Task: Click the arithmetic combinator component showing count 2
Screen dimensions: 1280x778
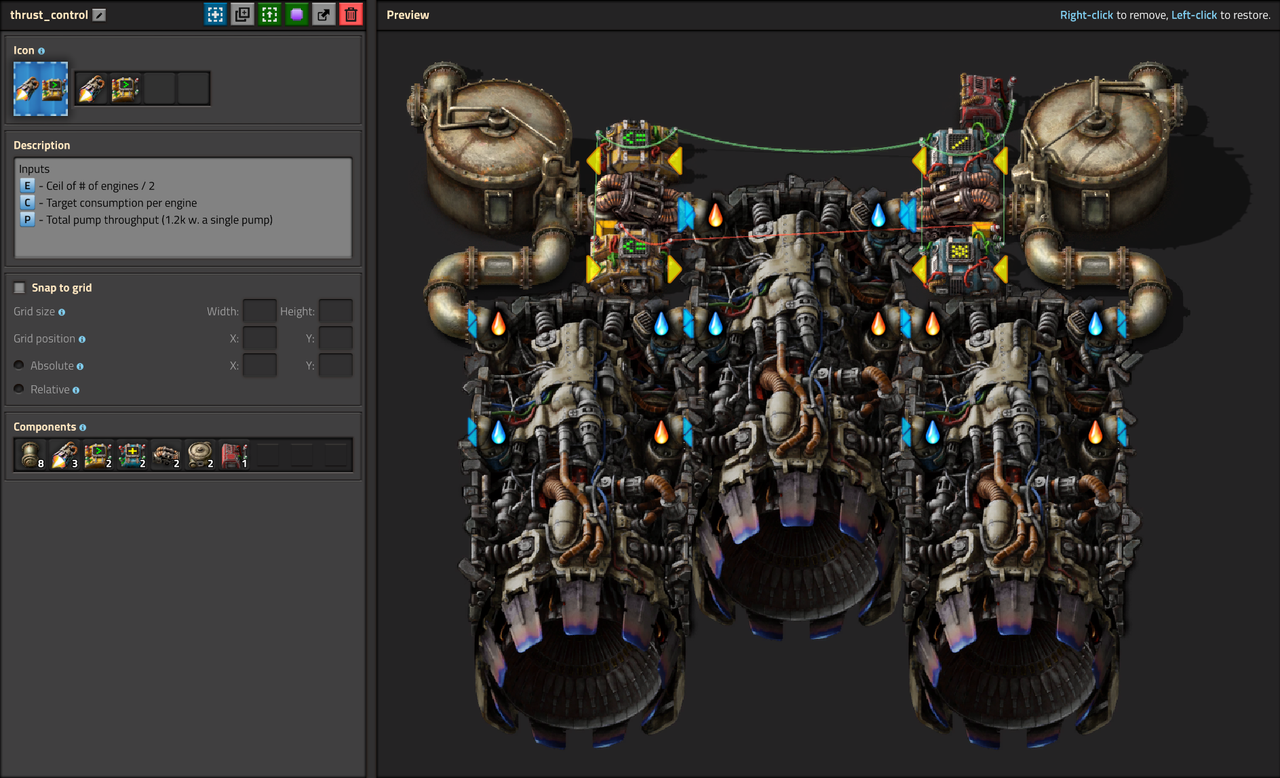Action: [x=133, y=456]
